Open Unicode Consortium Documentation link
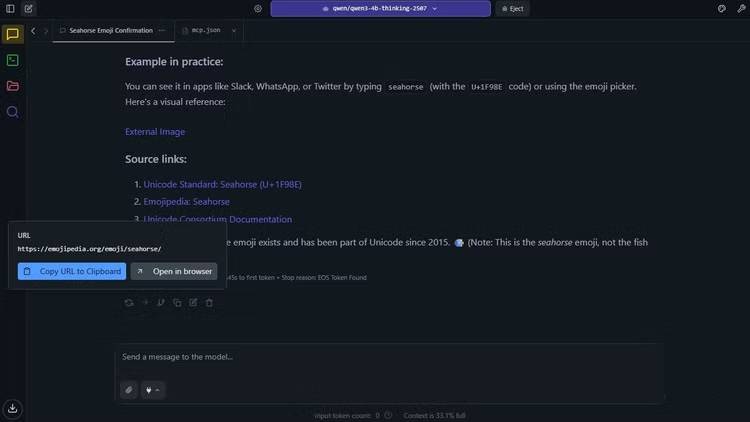 point(218,219)
